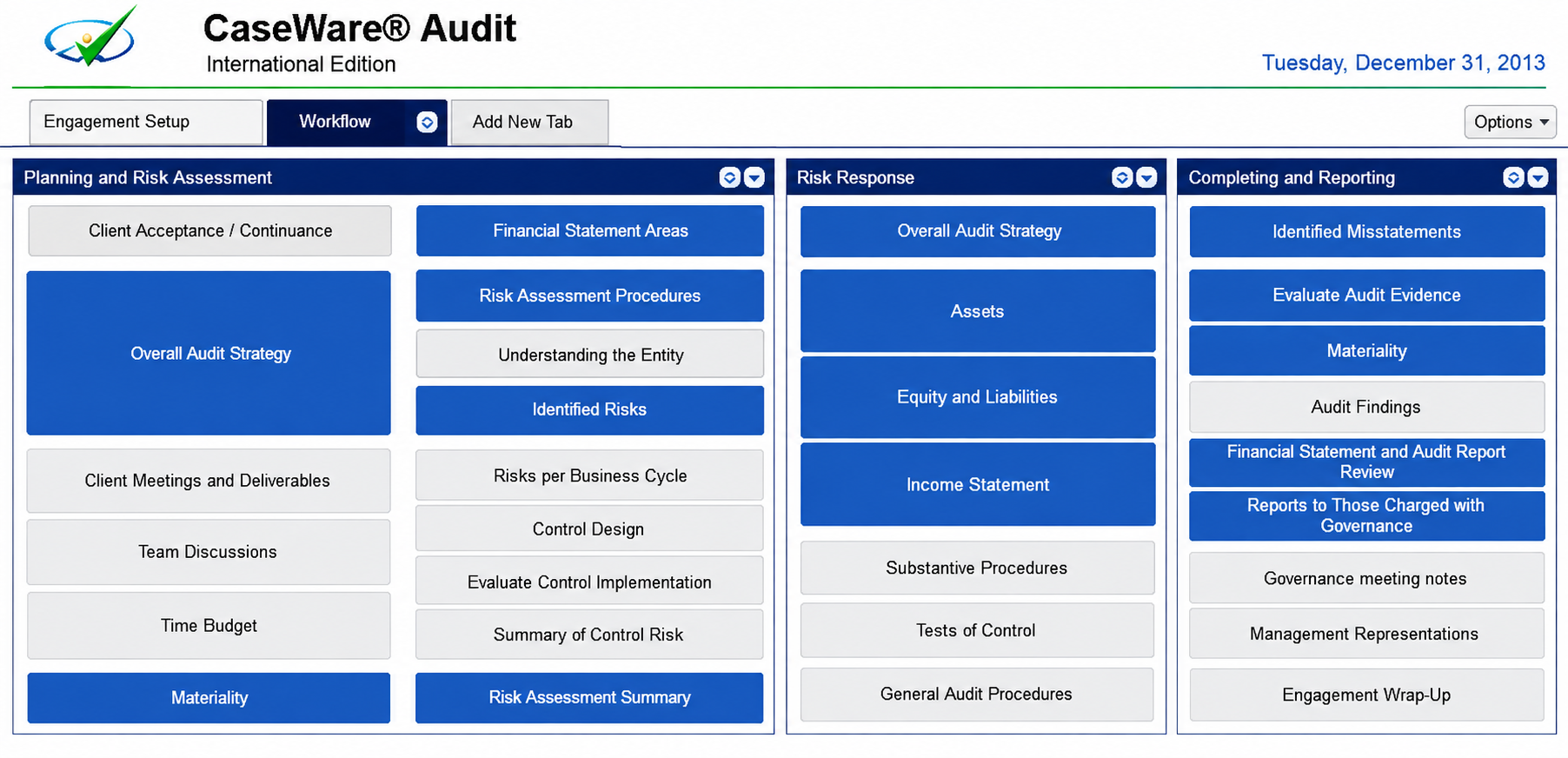
Task: Click the CaseWare Audit title text
Action: tap(360, 28)
